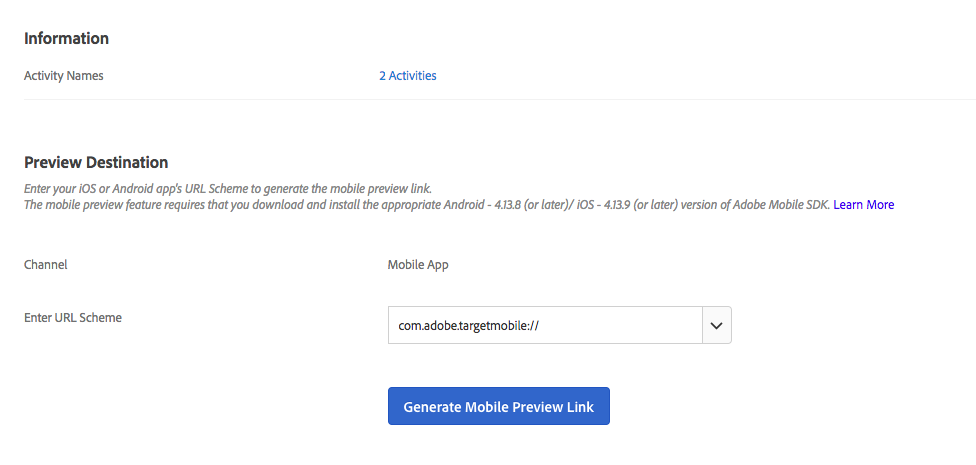This screenshot has height=465, width=976.
Task: Expand the URL Scheme dropdown arrow
Action: pos(716,325)
